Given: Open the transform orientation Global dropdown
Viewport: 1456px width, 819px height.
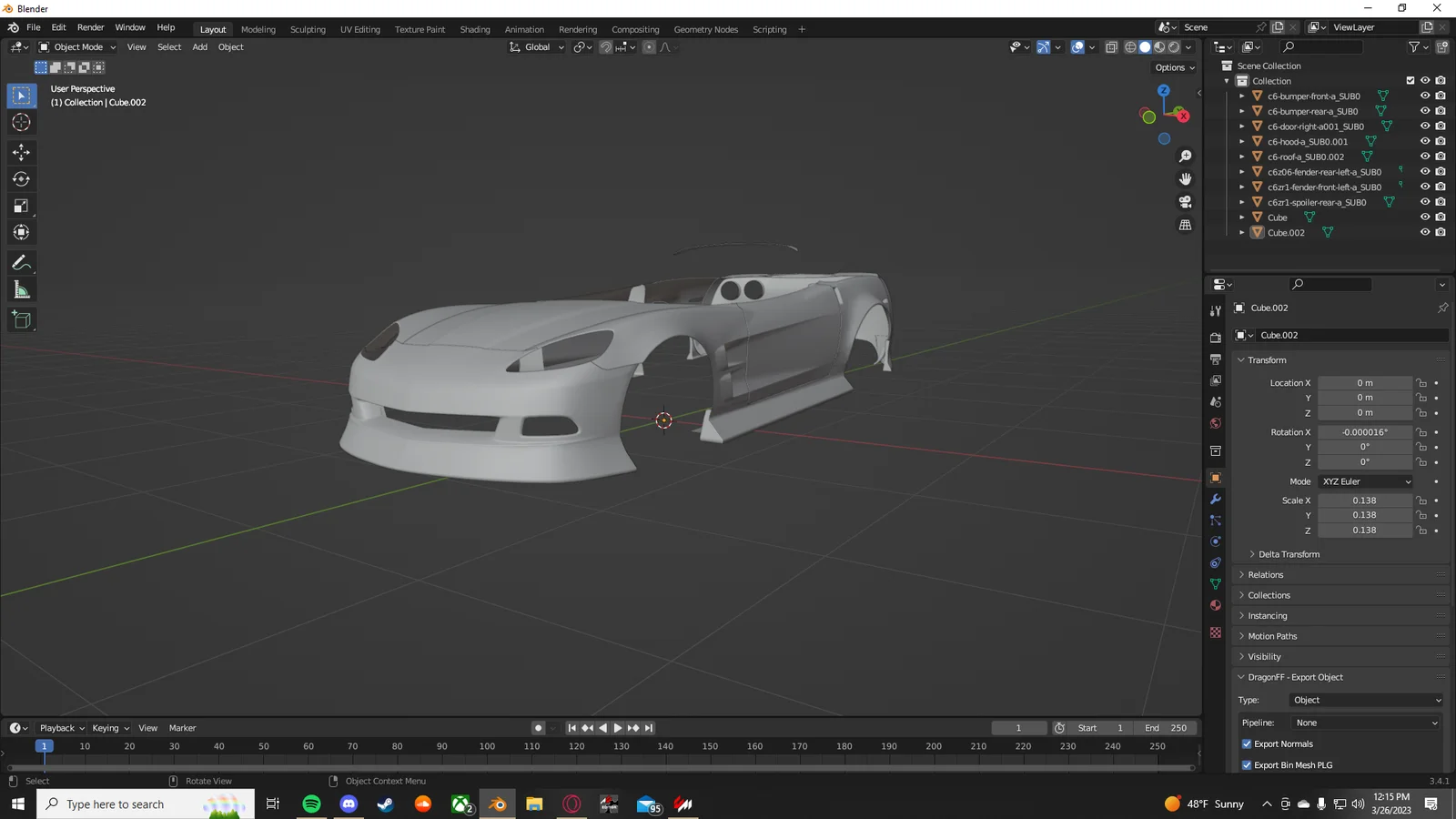Looking at the screenshot, I should pos(536,46).
